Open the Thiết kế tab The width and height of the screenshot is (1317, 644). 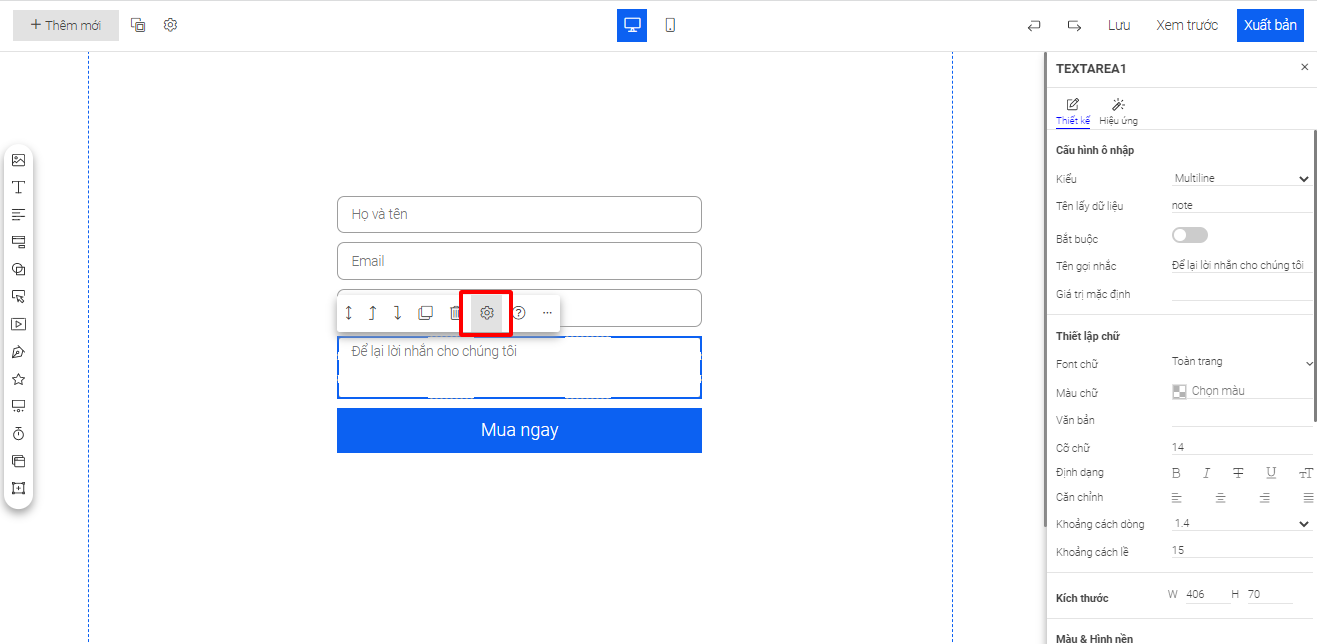coord(1072,111)
